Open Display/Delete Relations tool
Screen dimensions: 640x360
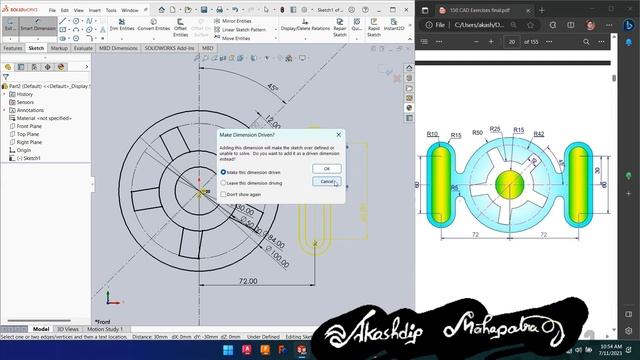coord(305,24)
